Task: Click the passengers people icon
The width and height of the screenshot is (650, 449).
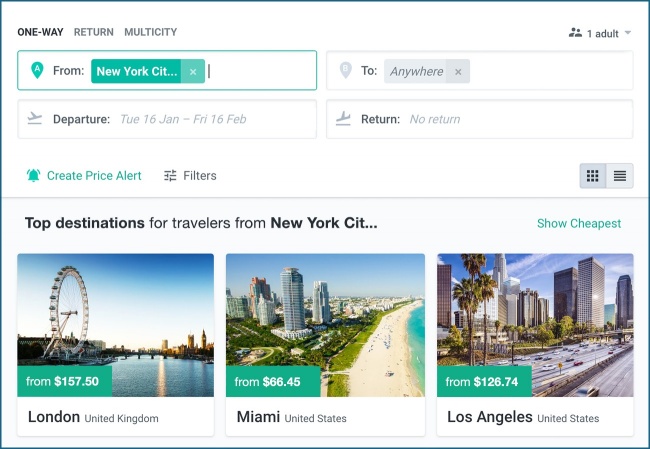Action: pyautogui.click(x=575, y=33)
